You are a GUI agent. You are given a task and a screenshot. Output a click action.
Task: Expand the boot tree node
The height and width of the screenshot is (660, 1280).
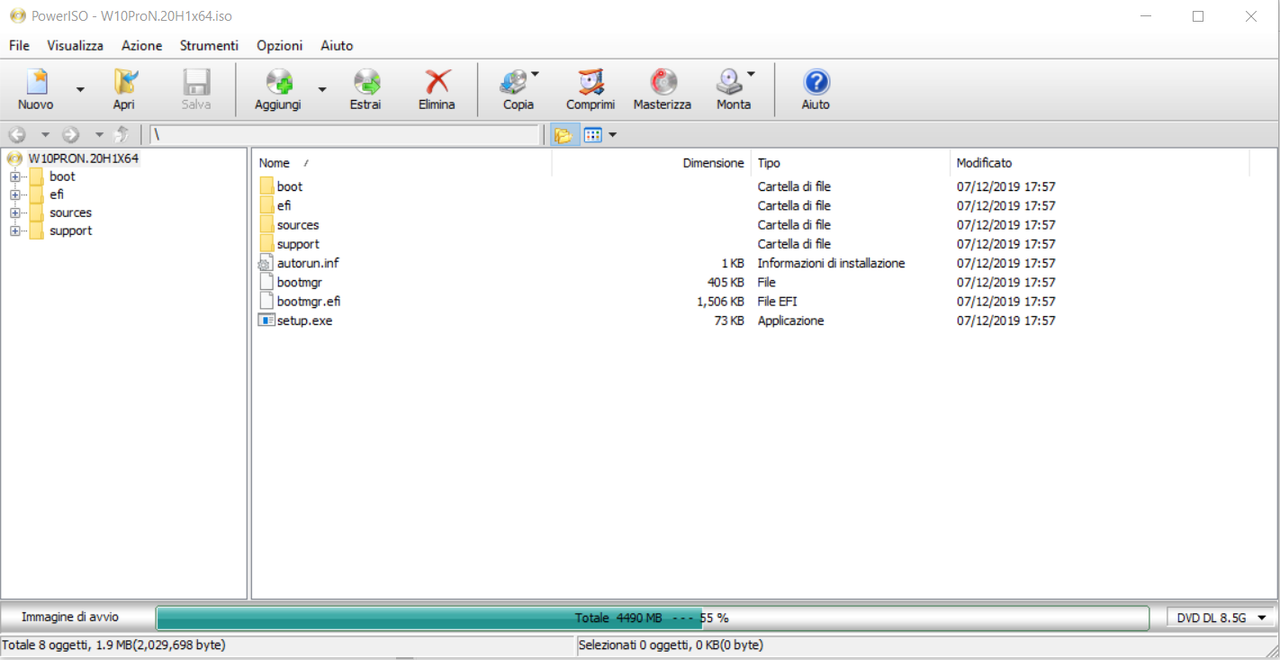[15, 177]
